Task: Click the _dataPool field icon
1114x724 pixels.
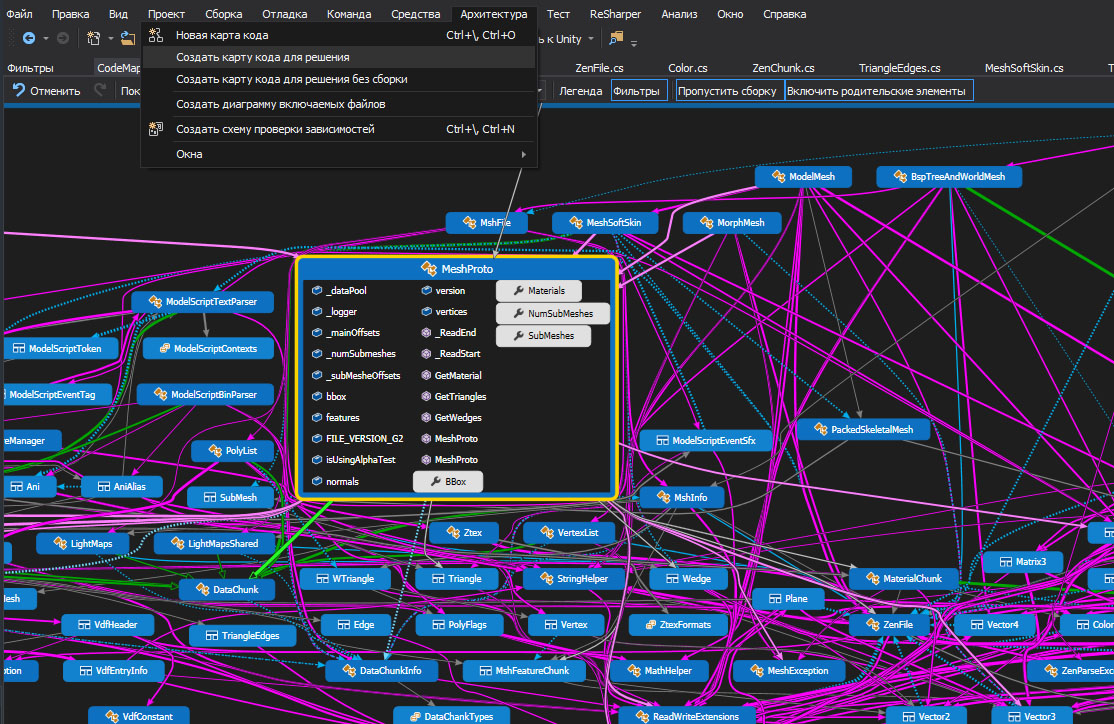Action: pos(316,291)
